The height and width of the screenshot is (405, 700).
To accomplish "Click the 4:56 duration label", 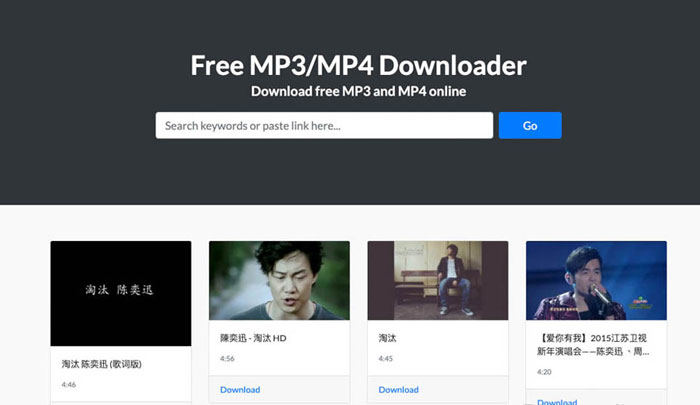I will tap(227, 359).
